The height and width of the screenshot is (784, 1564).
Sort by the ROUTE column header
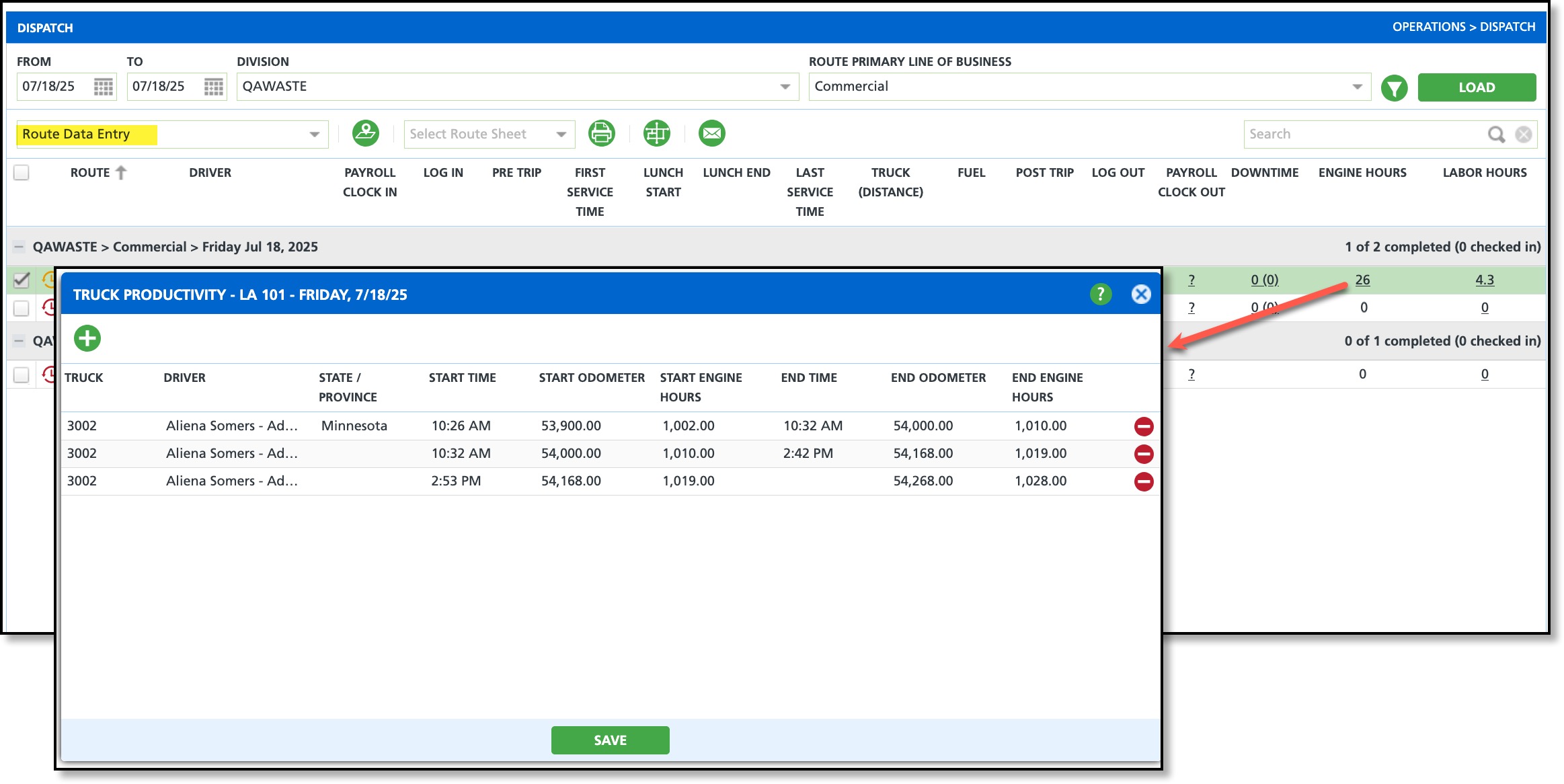[x=91, y=173]
